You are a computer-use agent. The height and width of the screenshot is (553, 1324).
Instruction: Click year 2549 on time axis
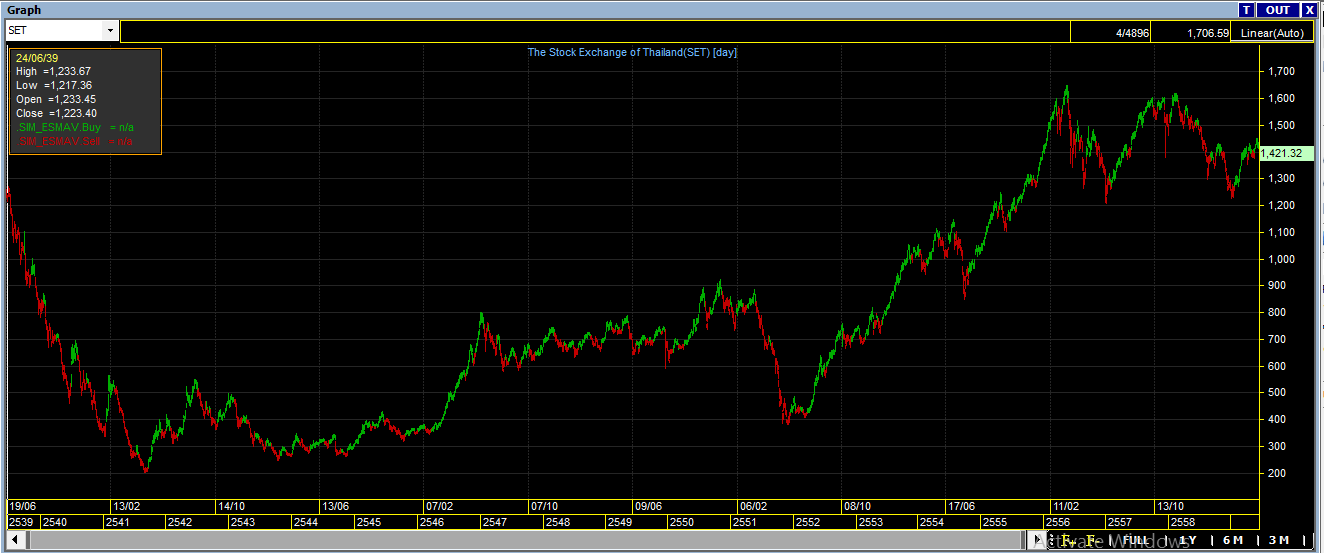[x=619, y=522]
